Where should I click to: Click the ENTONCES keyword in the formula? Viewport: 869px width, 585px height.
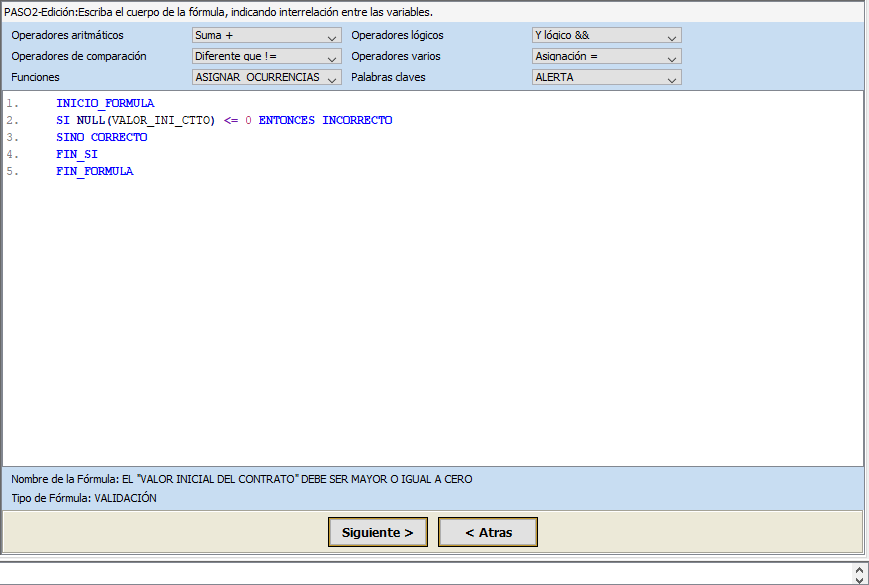286,120
